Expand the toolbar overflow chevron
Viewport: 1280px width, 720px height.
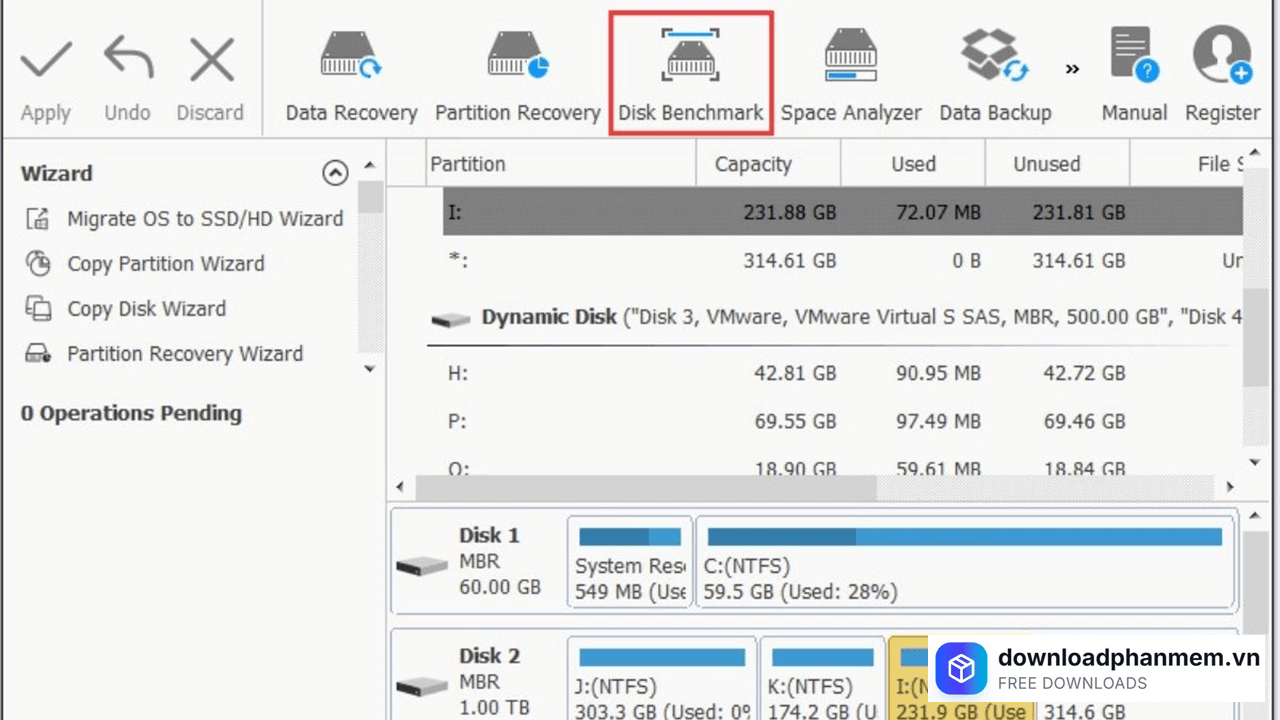(x=1072, y=69)
